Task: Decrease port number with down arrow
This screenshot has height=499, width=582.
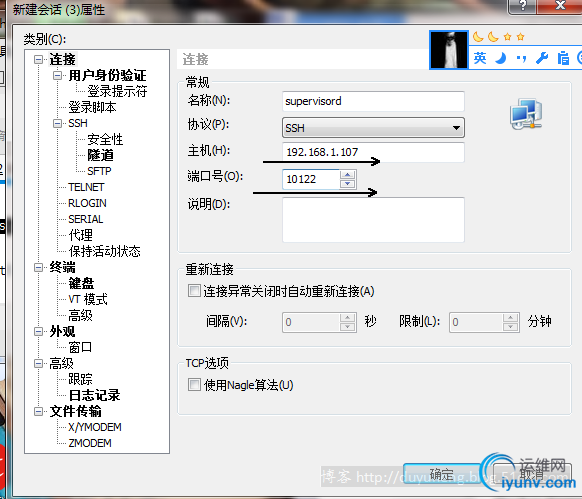Action: point(348,184)
